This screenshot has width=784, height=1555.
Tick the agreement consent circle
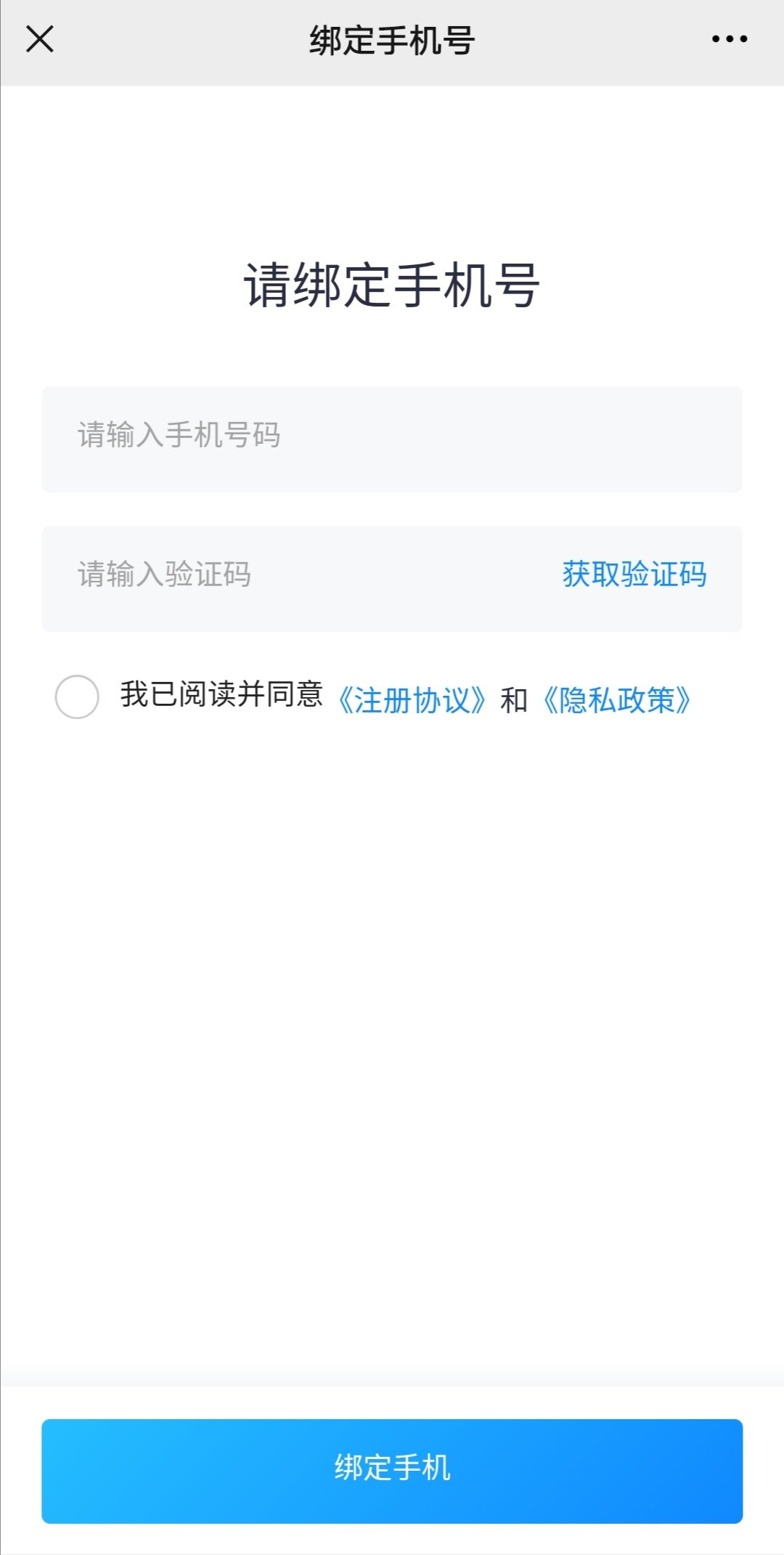pos(77,697)
